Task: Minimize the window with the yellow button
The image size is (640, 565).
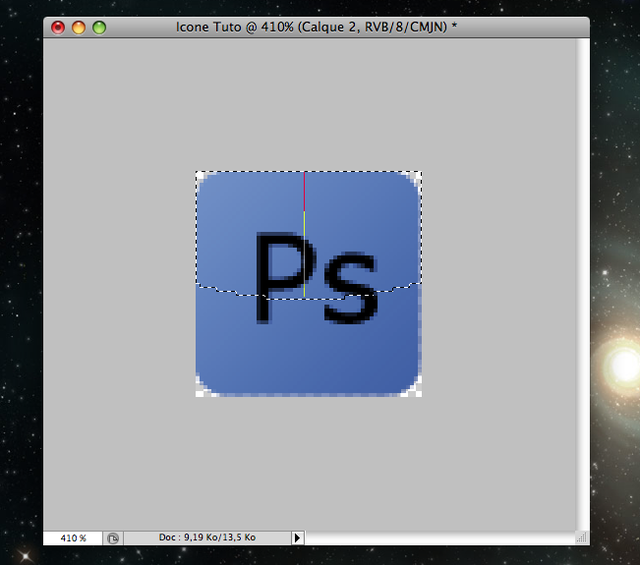Action: click(x=78, y=27)
